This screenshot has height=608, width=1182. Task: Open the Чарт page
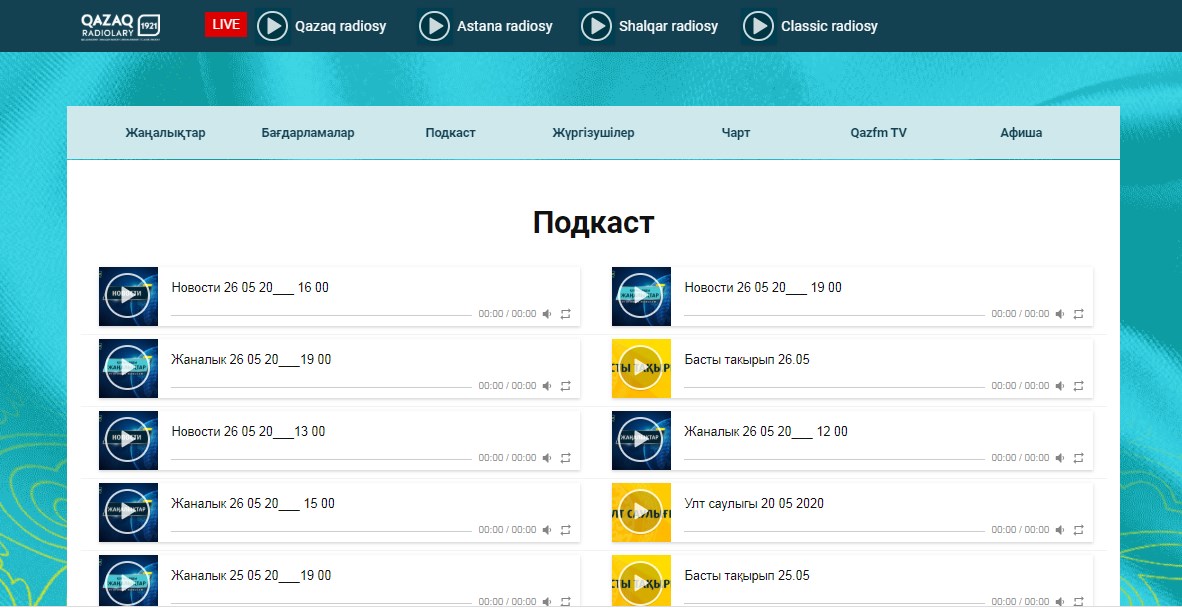(736, 133)
